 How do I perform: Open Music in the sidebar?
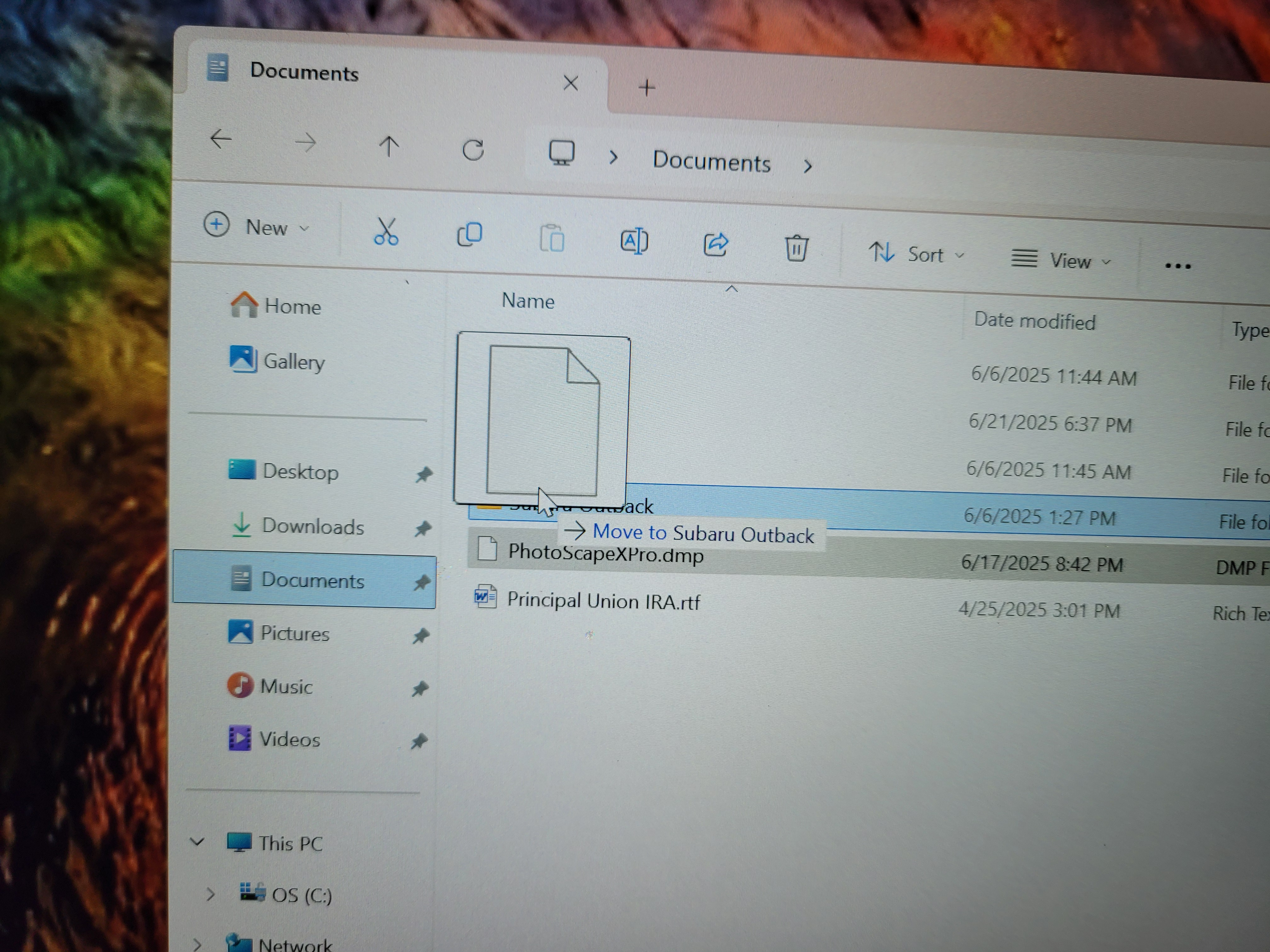point(270,686)
